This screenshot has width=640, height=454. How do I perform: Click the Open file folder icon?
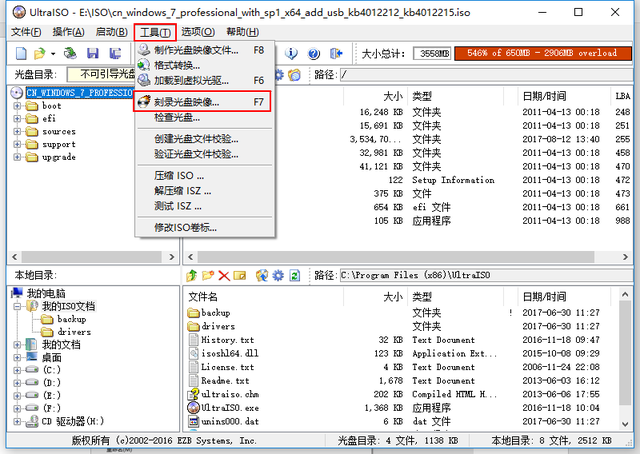pos(40,53)
